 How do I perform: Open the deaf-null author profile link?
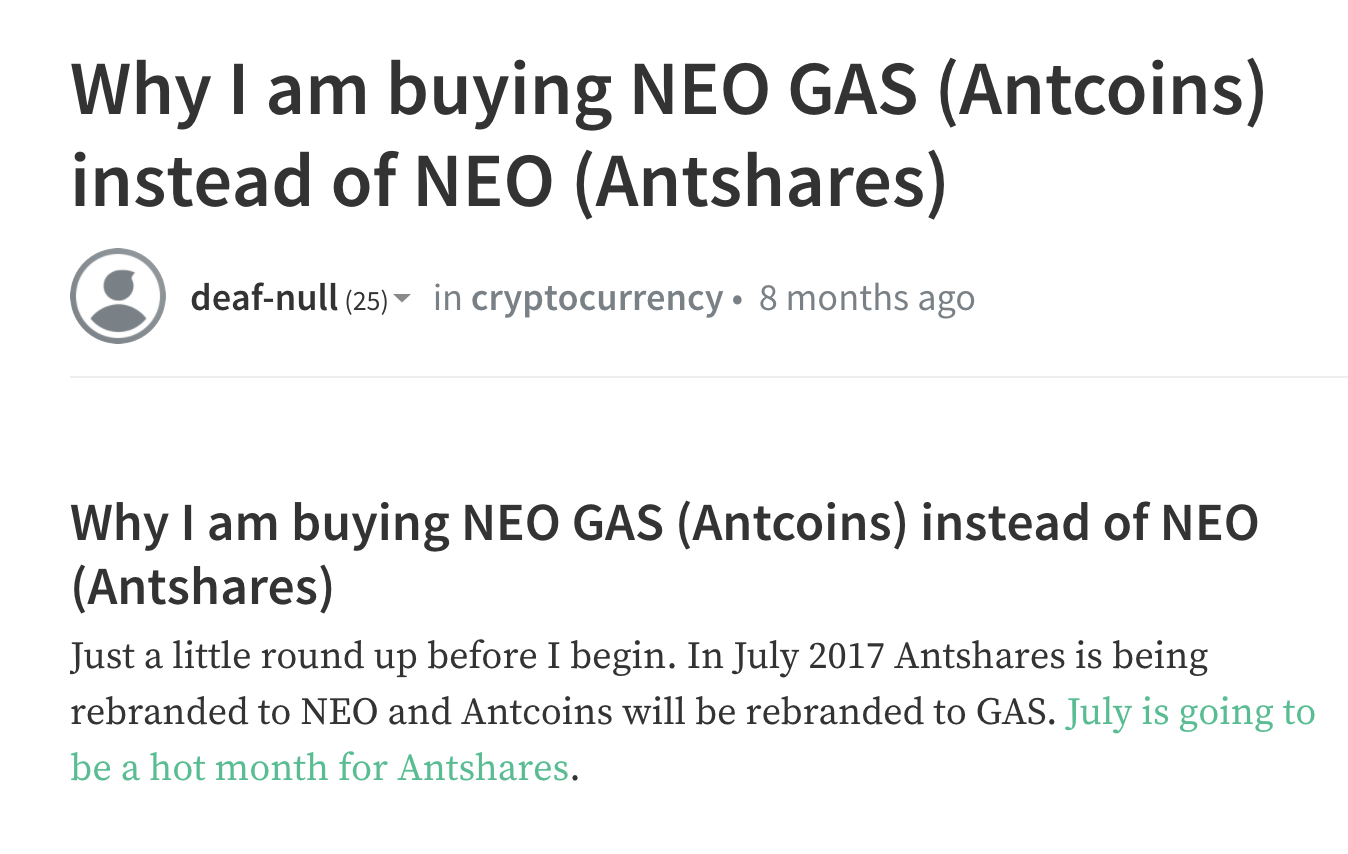click(264, 298)
